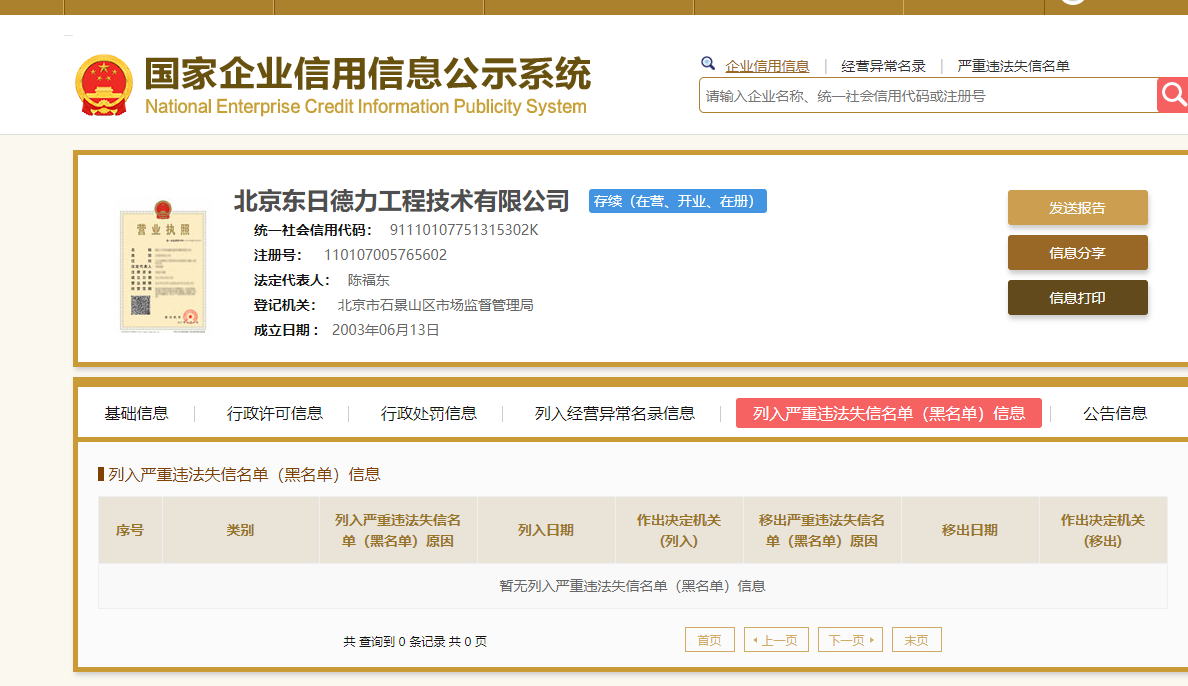The image size is (1188, 686).
Task: Open the business license thumbnail image
Action: click(x=163, y=266)
